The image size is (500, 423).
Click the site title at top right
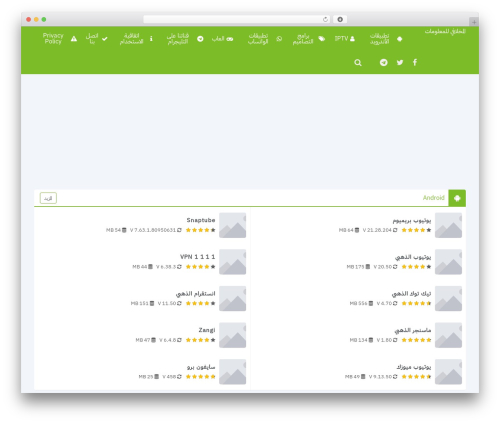445,31
